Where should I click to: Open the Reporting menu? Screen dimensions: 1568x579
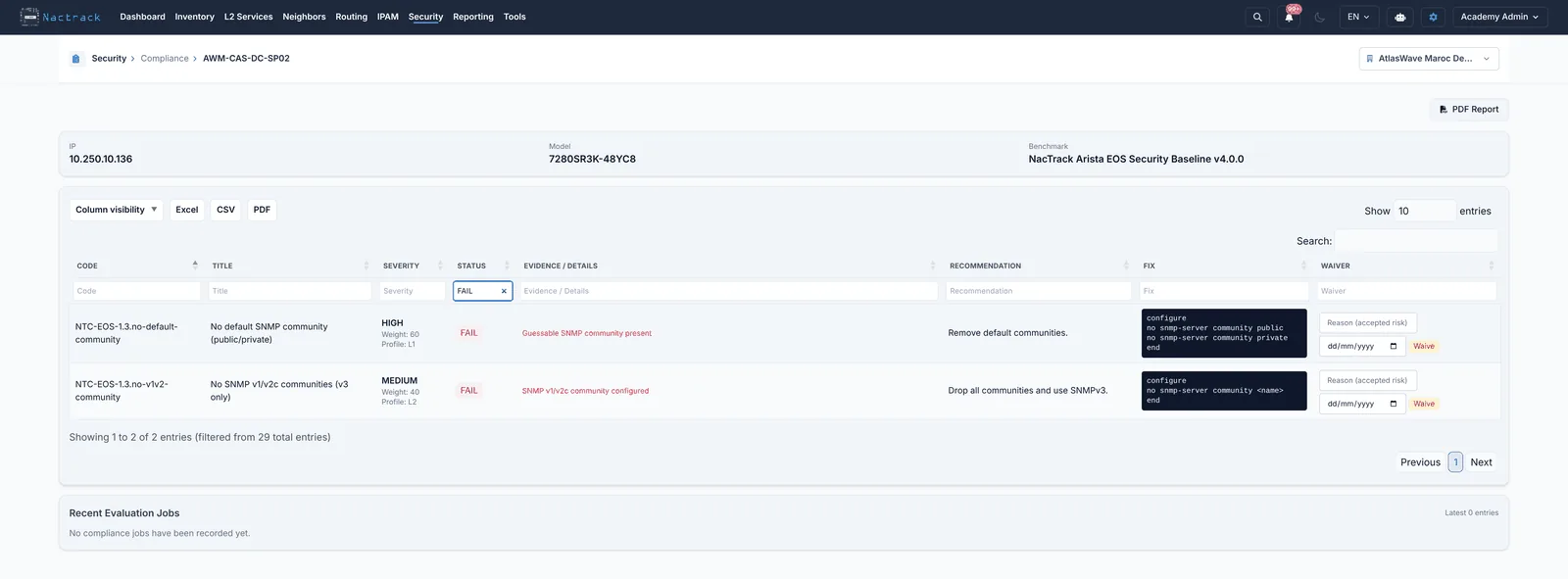click(x=473, y=17)
